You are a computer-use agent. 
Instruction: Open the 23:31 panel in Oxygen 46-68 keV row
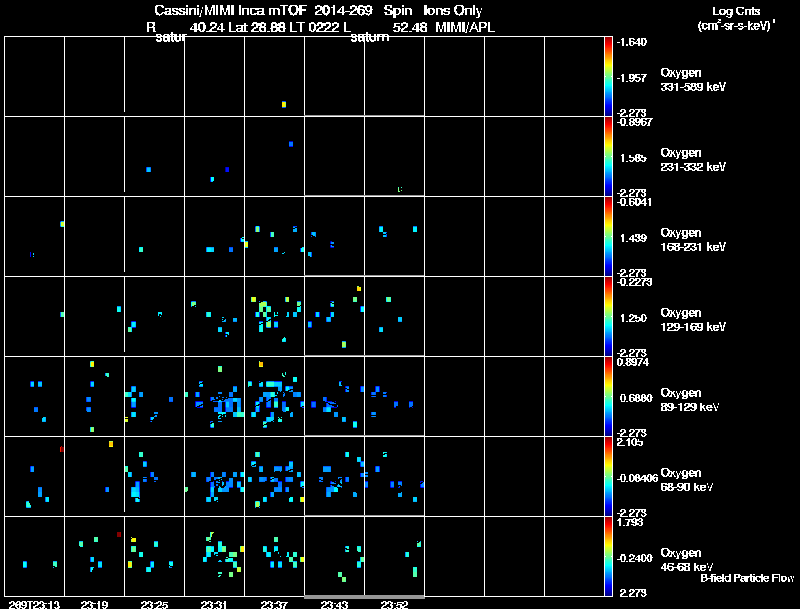(214, 556)
